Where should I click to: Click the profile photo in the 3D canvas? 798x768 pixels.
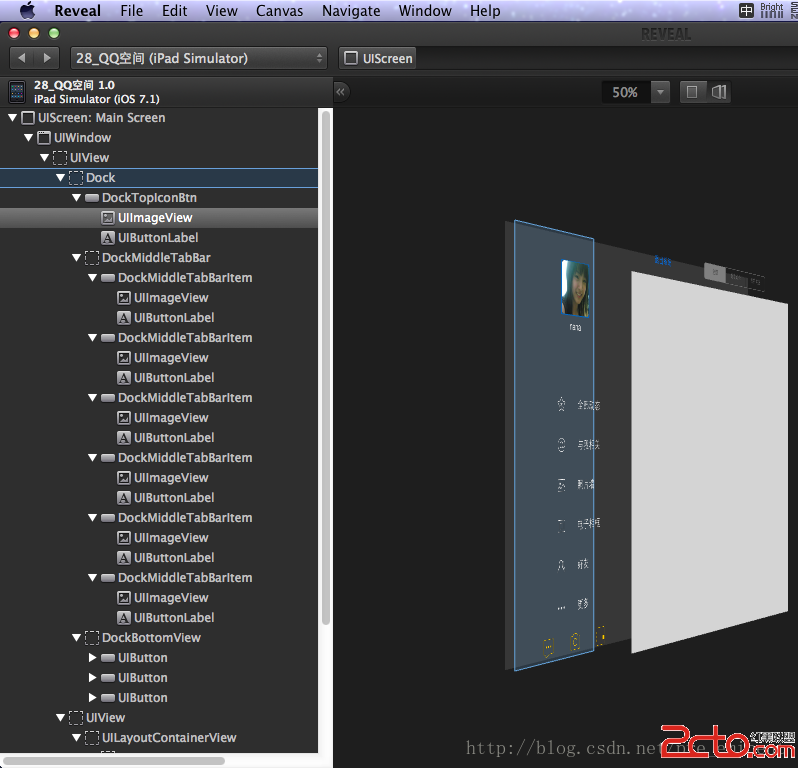[x=575, y=288]
